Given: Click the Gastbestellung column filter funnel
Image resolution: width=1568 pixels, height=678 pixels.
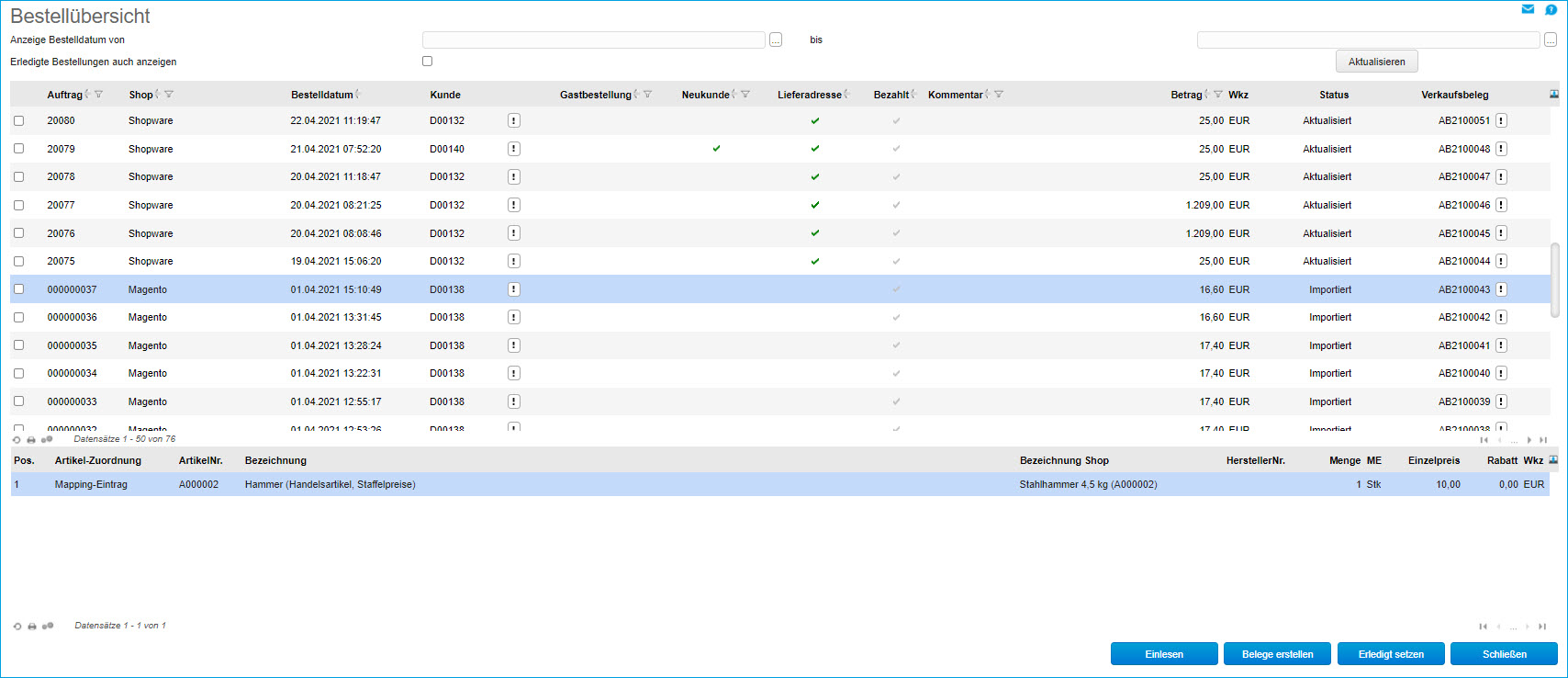Looking at the screenshot, I should (647, 95).
